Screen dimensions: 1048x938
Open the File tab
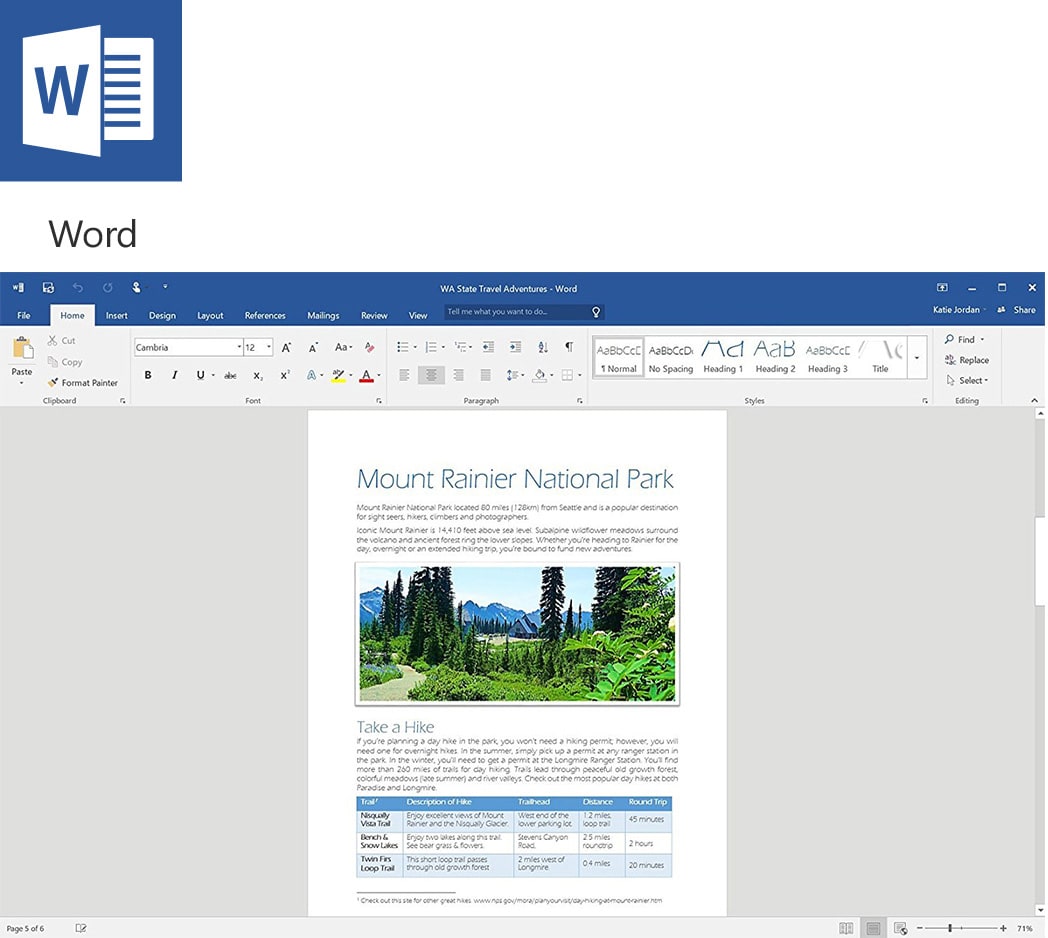[x=23, y=316]
